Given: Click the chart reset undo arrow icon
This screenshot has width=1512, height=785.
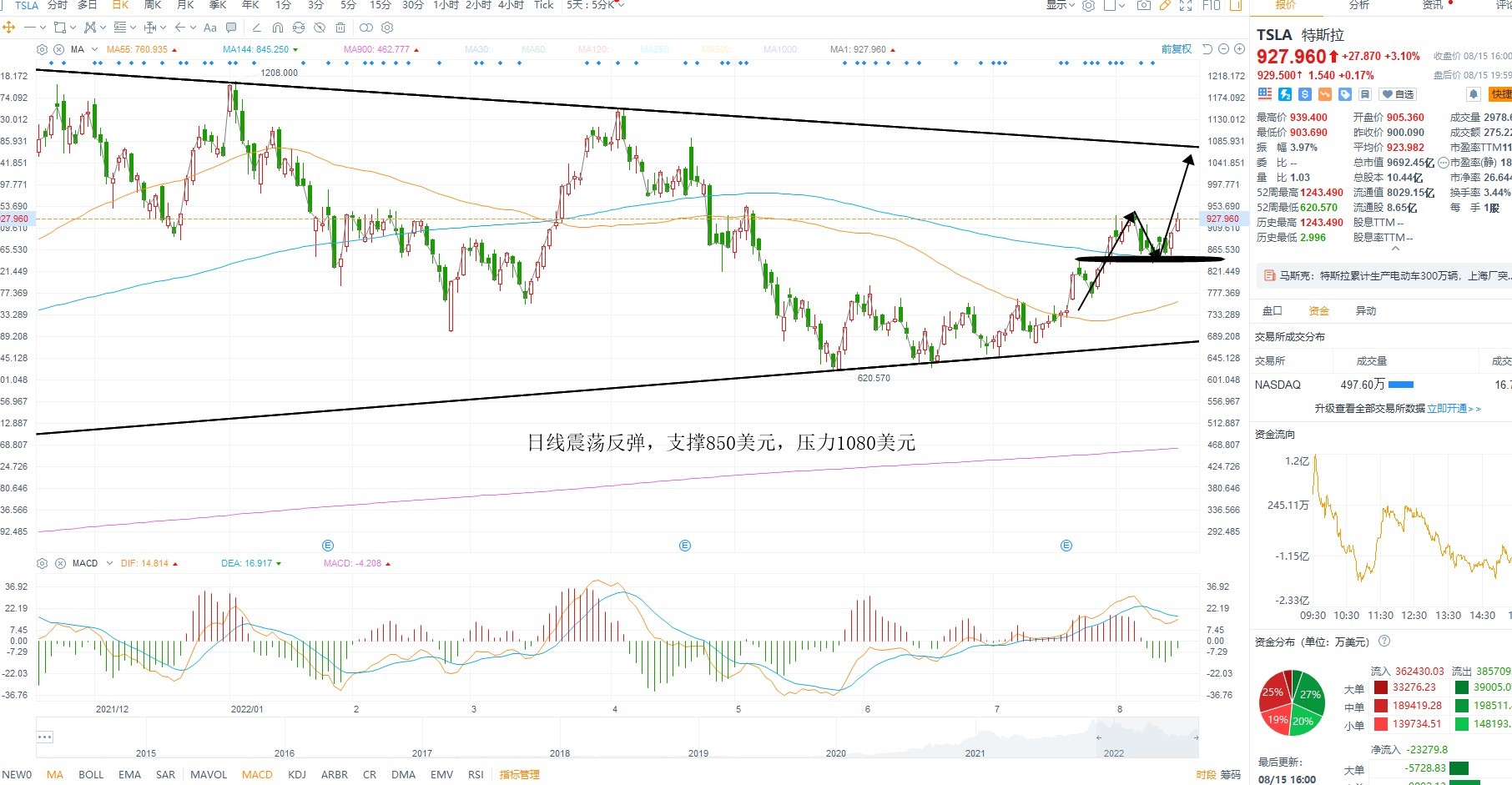Looking at the screenshot, I should [x=1207, y=49].
